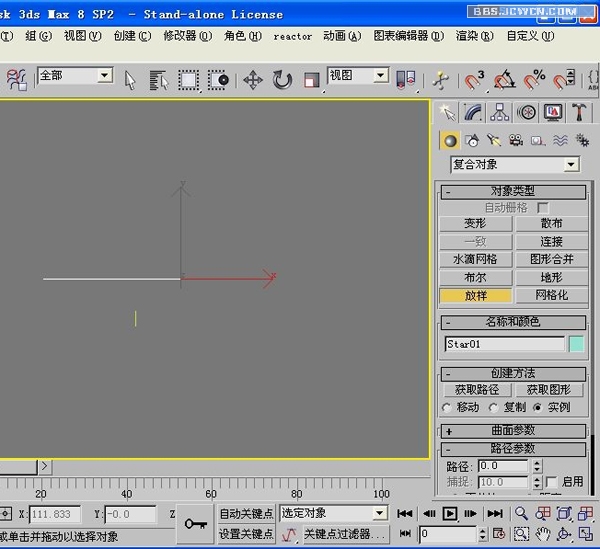Screen dimensions: 600x549
Task: Open the Modify command panel tab
Action: (x=473, y=112)
